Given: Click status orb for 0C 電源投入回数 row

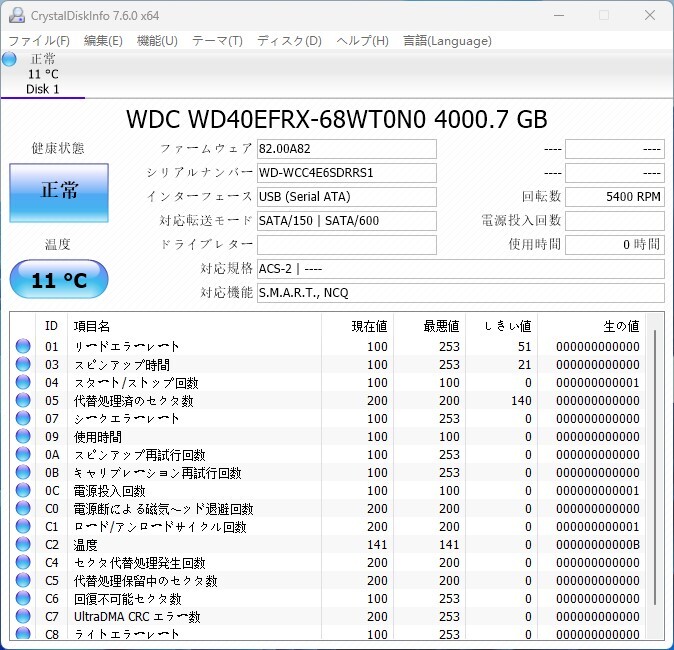Looking at the screenshot, I should pyautogui.click(x=23, y=490).
